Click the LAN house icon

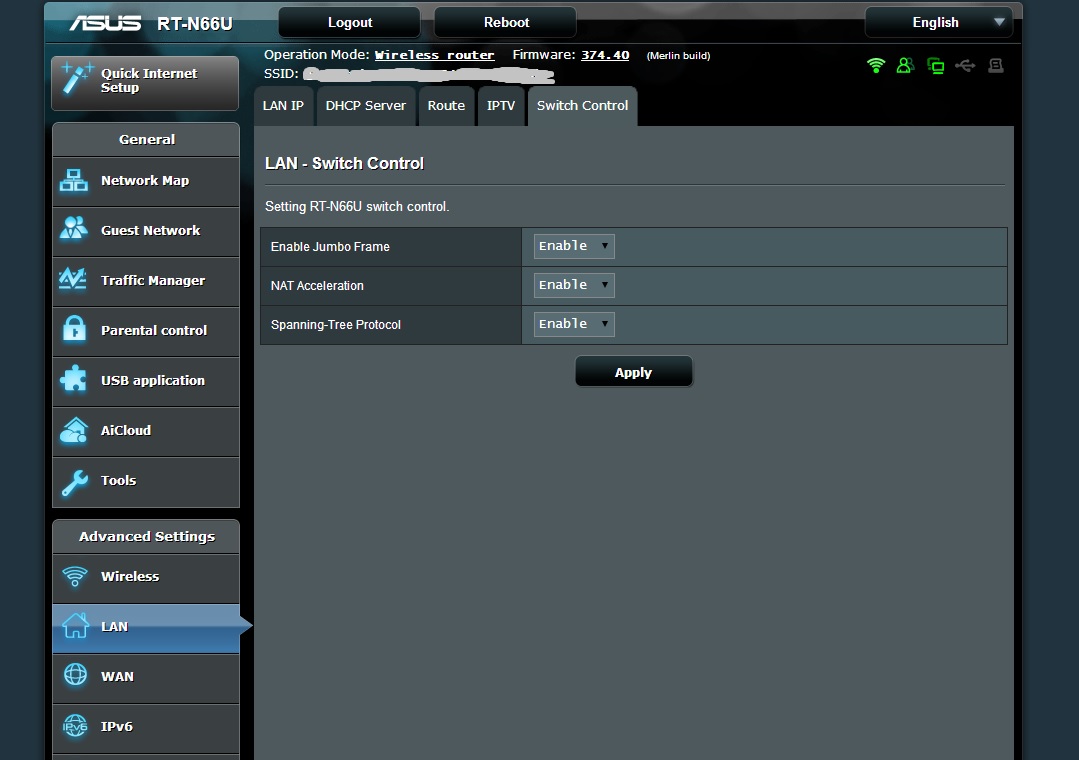[76, 625]
